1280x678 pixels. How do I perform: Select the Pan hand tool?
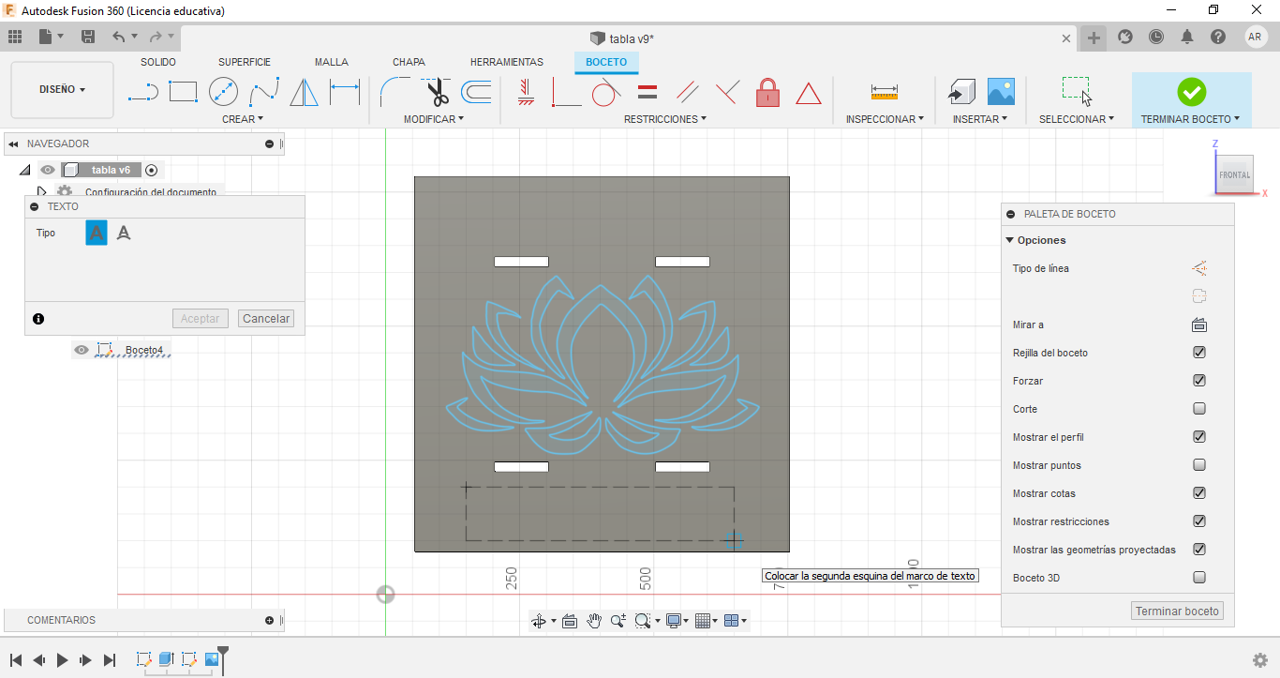pyautogui.click(x=594, y=621)
